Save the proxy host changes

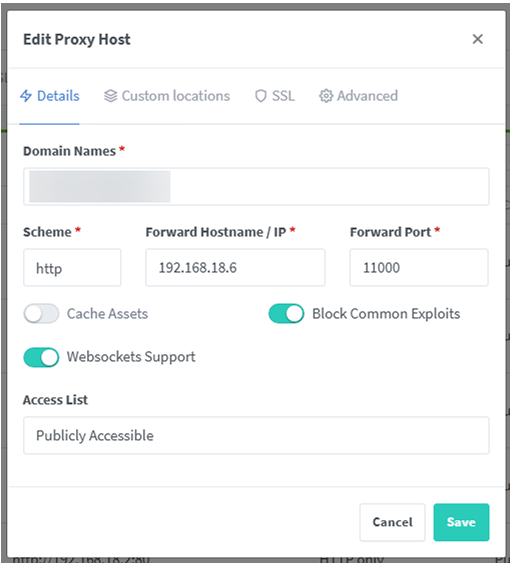(461, 522)
